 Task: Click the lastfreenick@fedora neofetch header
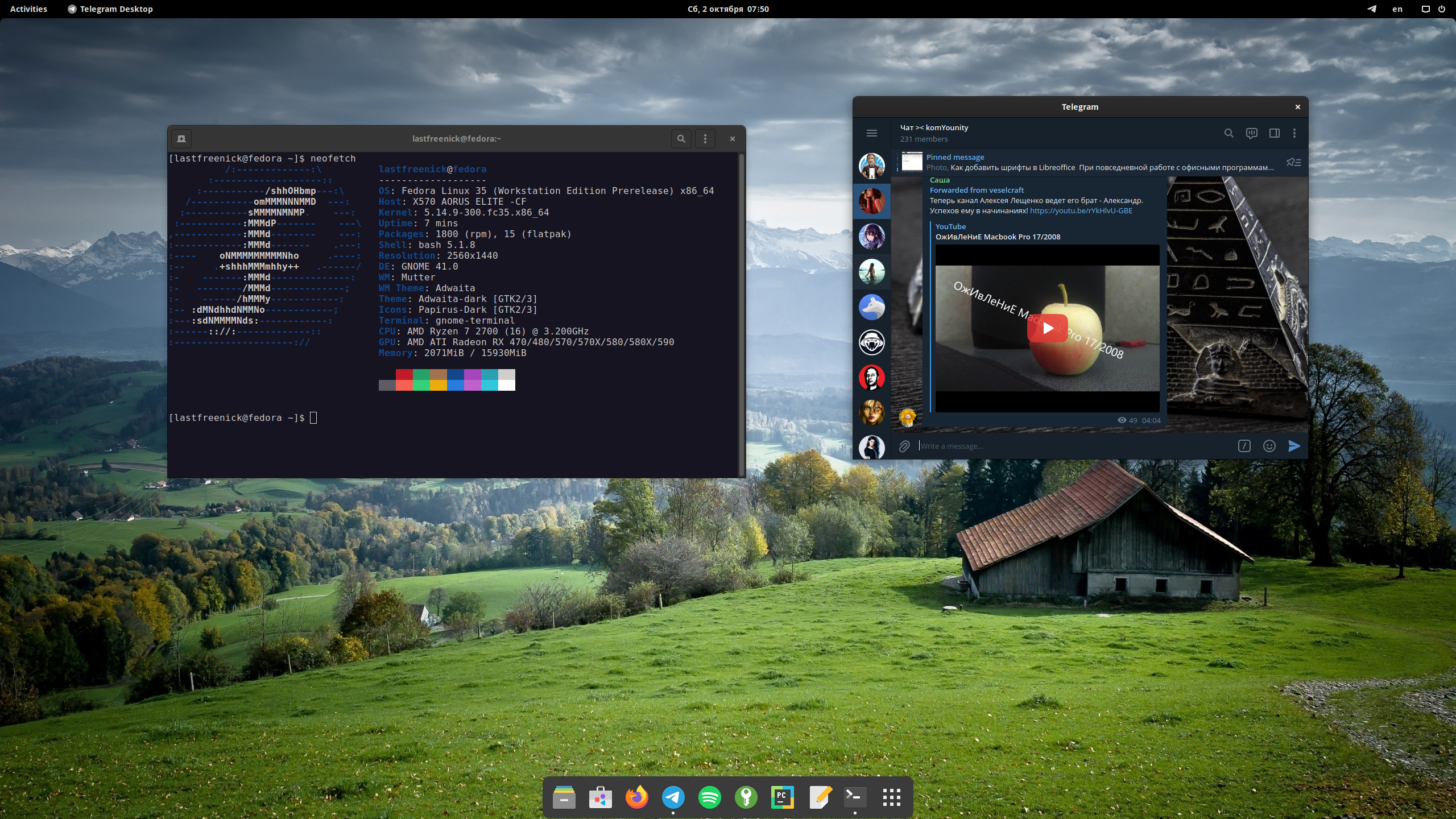[x=432, y=169]
